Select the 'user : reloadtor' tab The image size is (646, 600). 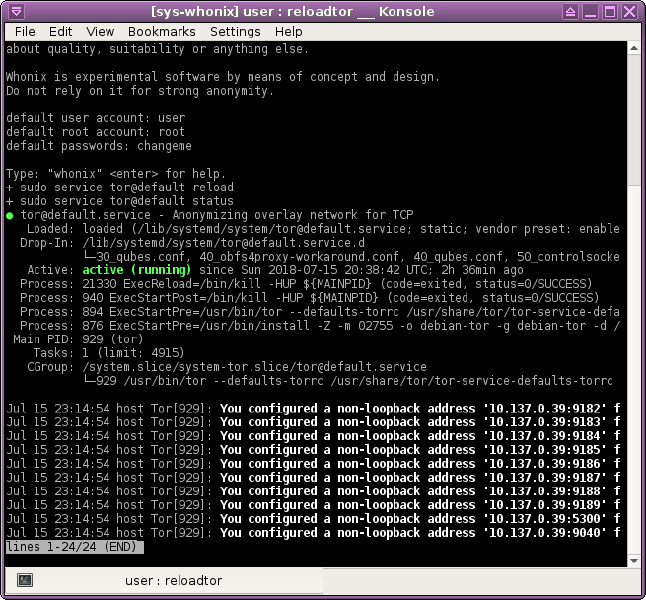[164, 581]
